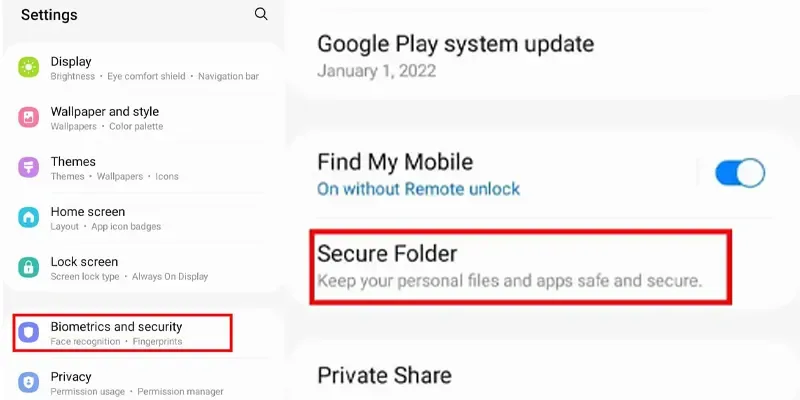Open the Privacy settings entry
This screenshot has width=800, height=400.
pos(143,383)
